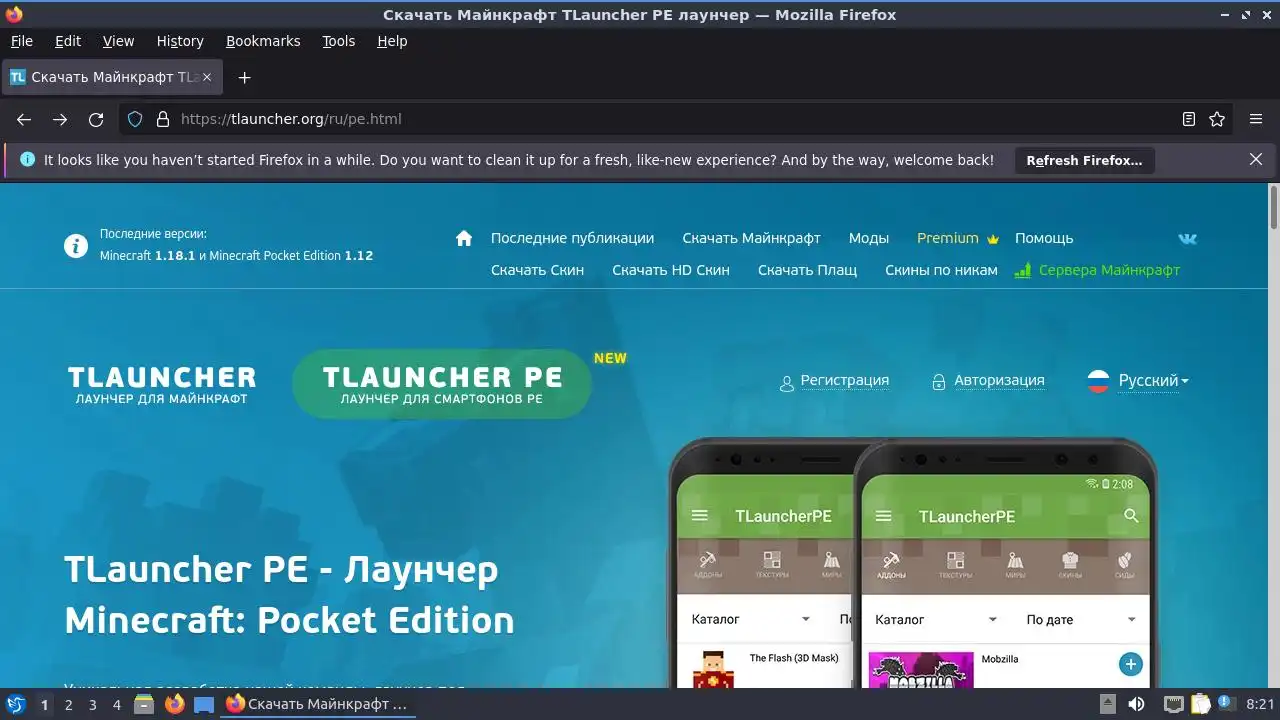Screen dimensions: 1280x720
Task: Click the update notifier tray icon
Action: [1225, 704]
